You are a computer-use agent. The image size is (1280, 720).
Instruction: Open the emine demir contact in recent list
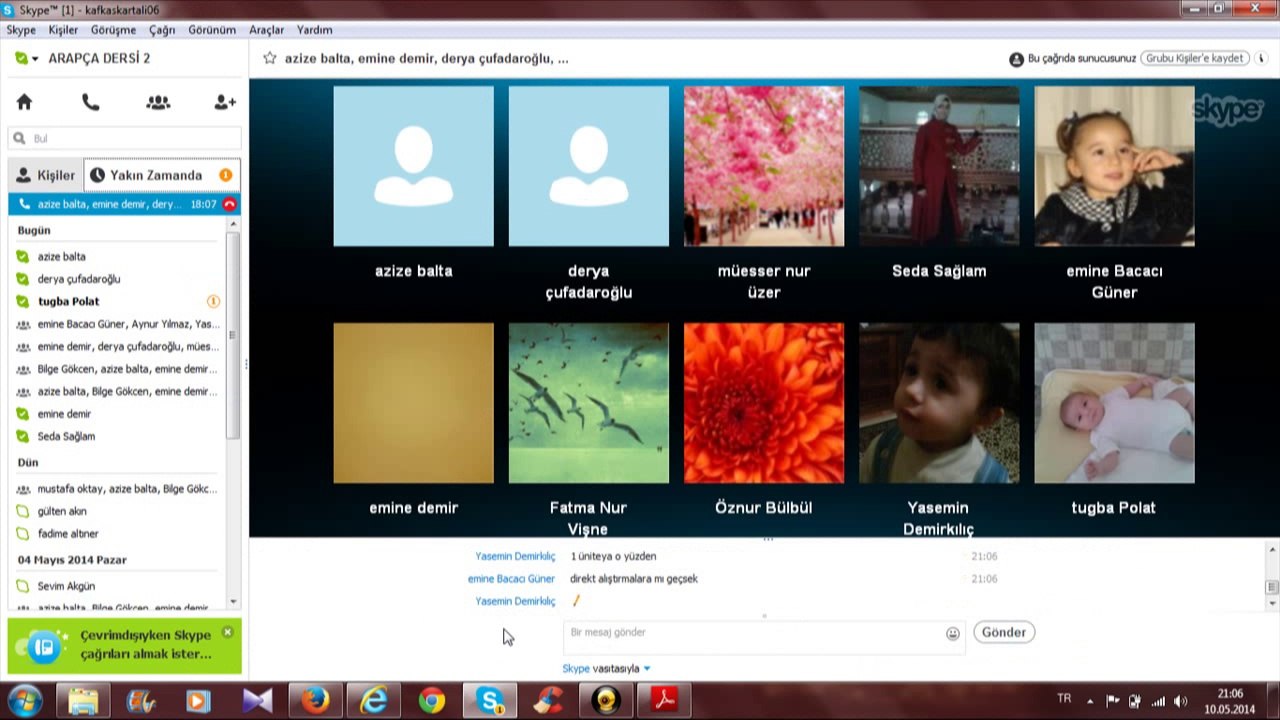click(x=64, y=414)
